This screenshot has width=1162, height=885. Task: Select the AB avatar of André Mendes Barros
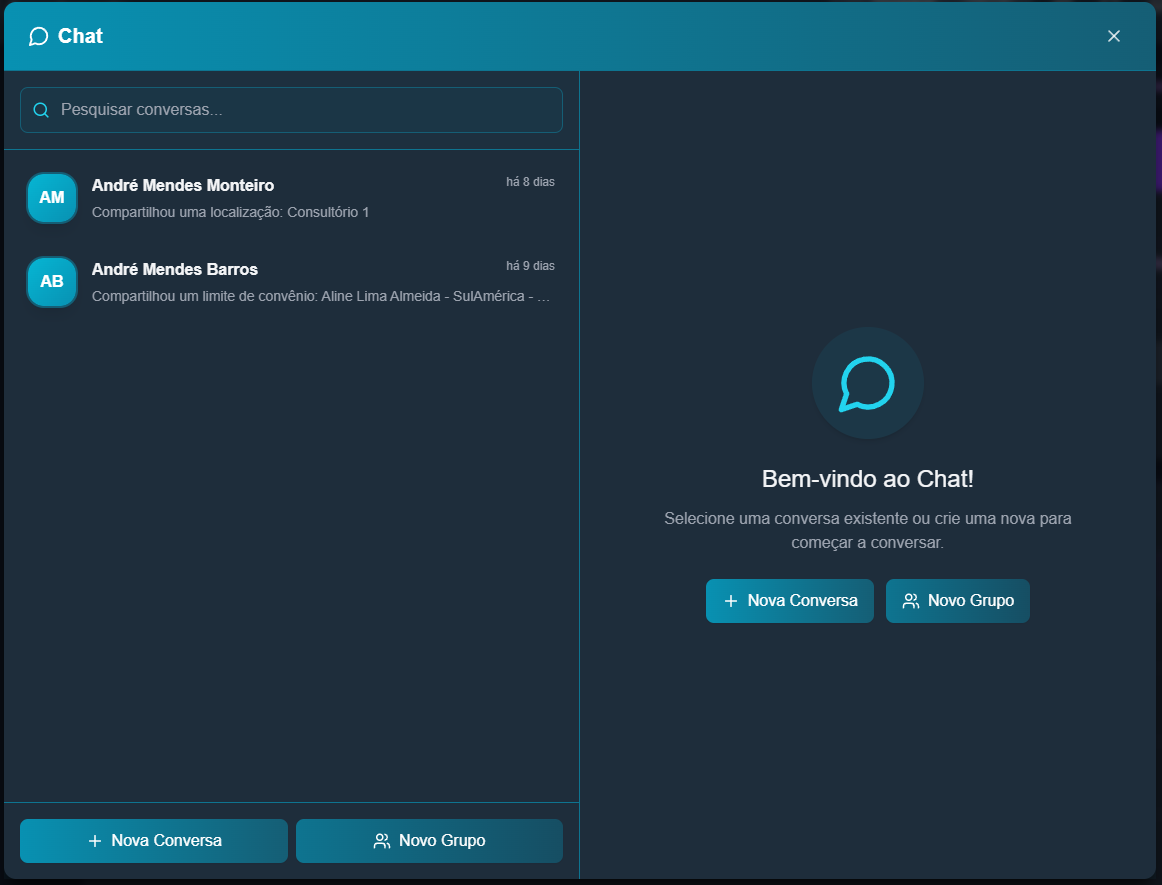pyautogui.click(x=51, y=281)
